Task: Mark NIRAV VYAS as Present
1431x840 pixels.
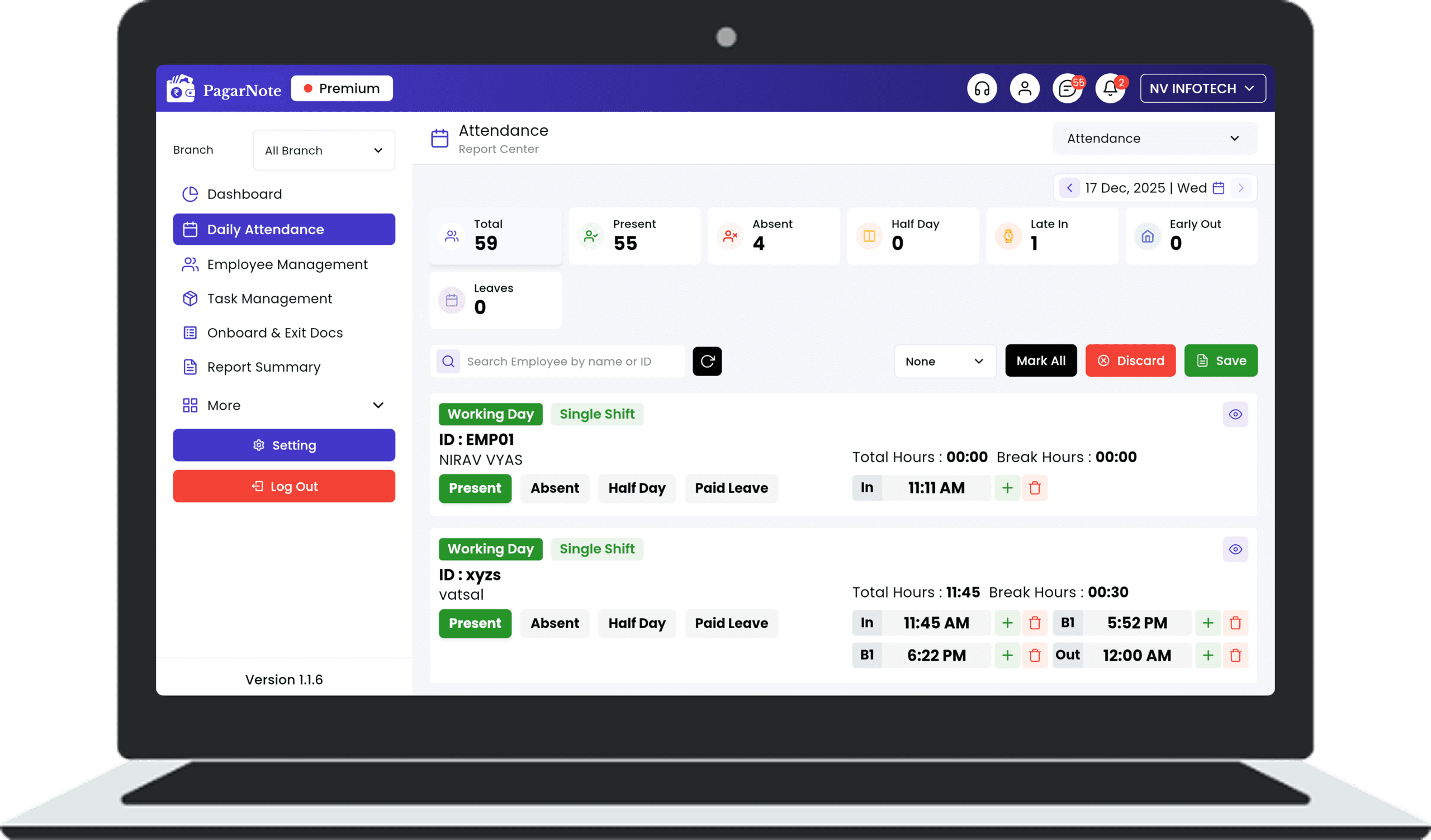Action: coord(475,488)
